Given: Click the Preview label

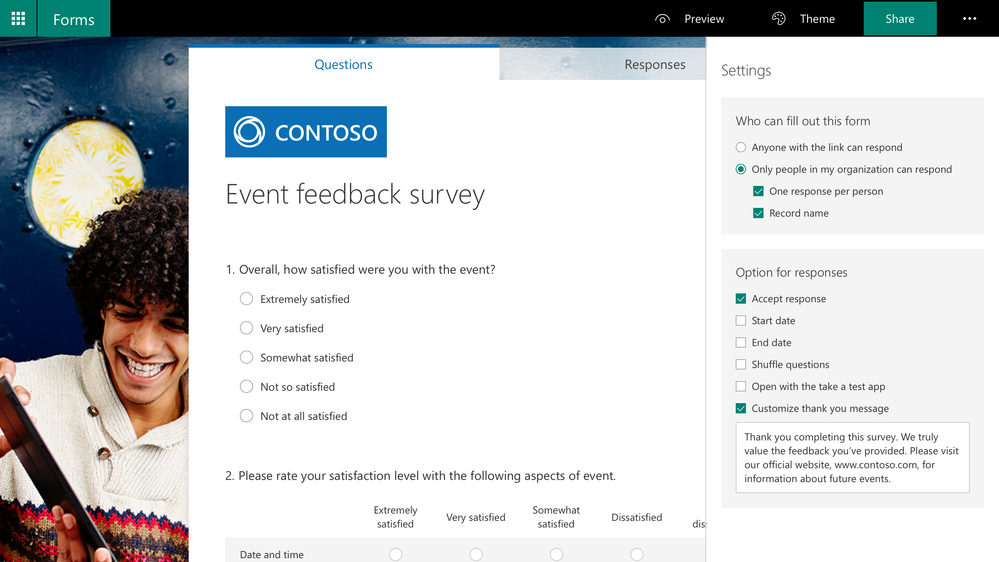Looking at the screenshot, I should coord(704,19).
